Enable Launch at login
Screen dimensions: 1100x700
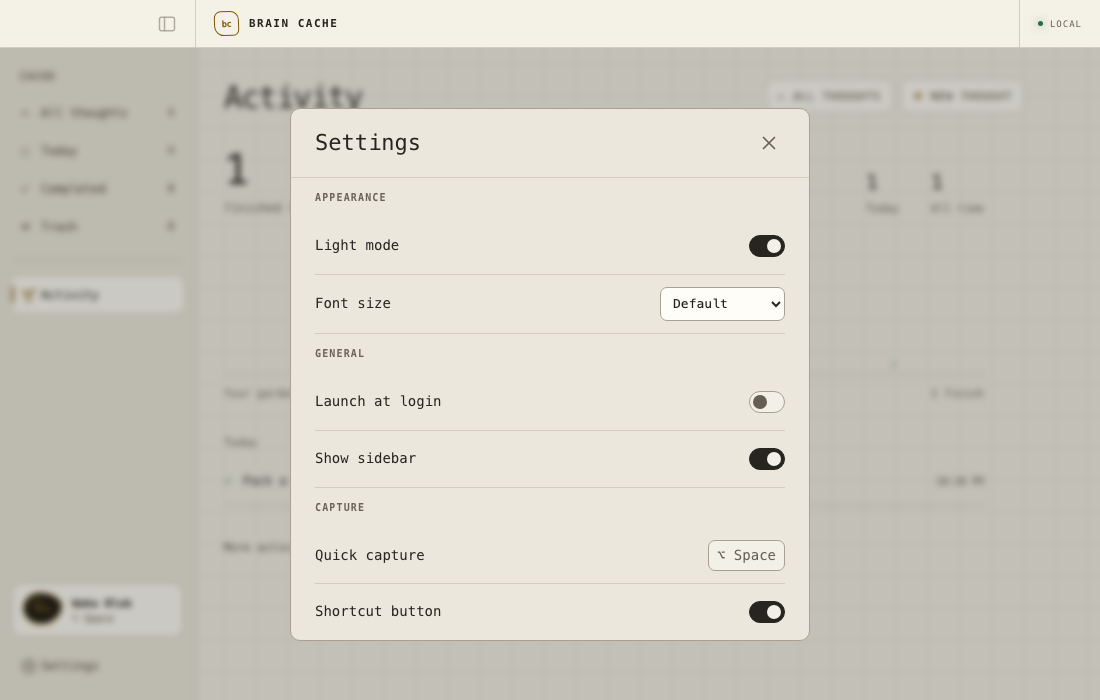[767, 402]
